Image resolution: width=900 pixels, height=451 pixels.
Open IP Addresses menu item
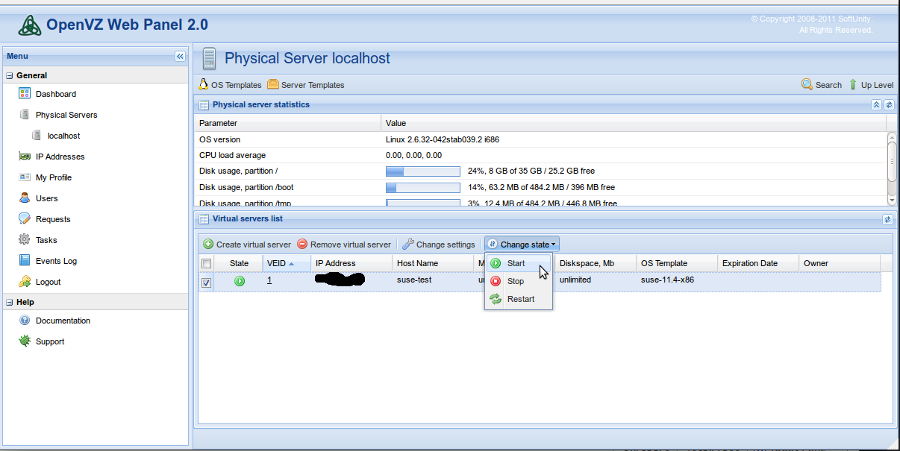[60, 157]
